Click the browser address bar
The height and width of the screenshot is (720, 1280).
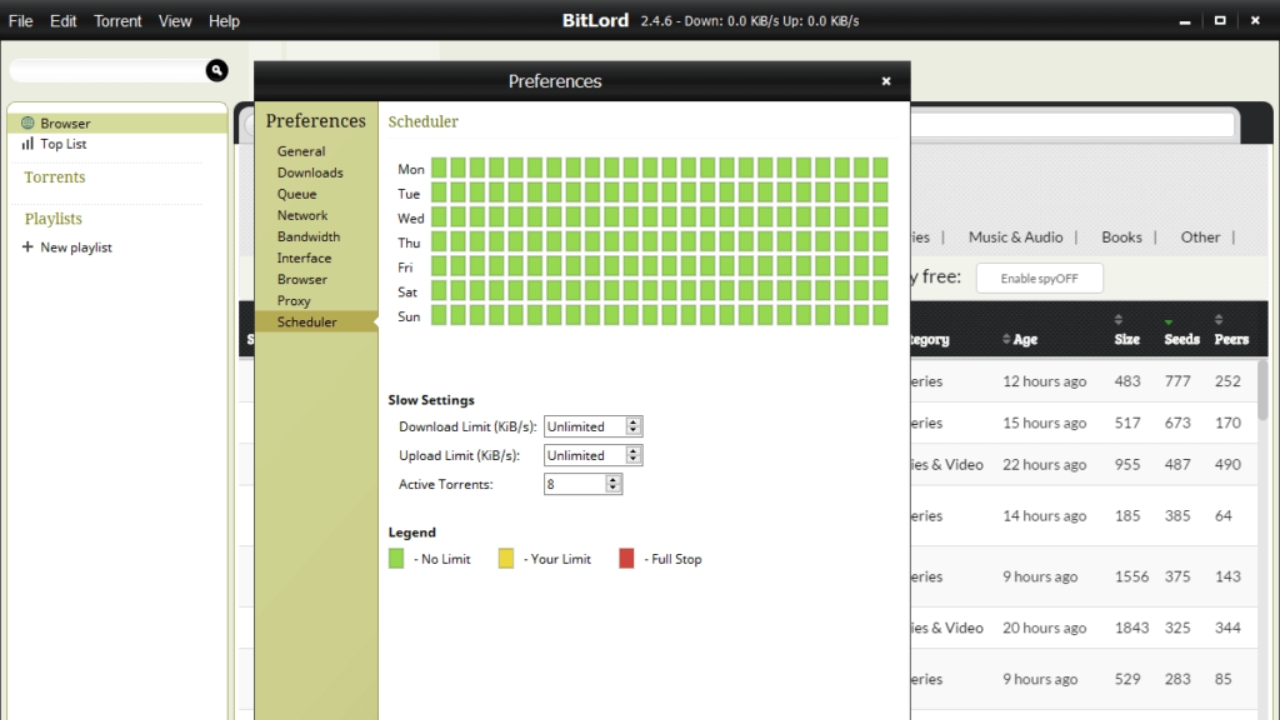(x=1072, y=125)
